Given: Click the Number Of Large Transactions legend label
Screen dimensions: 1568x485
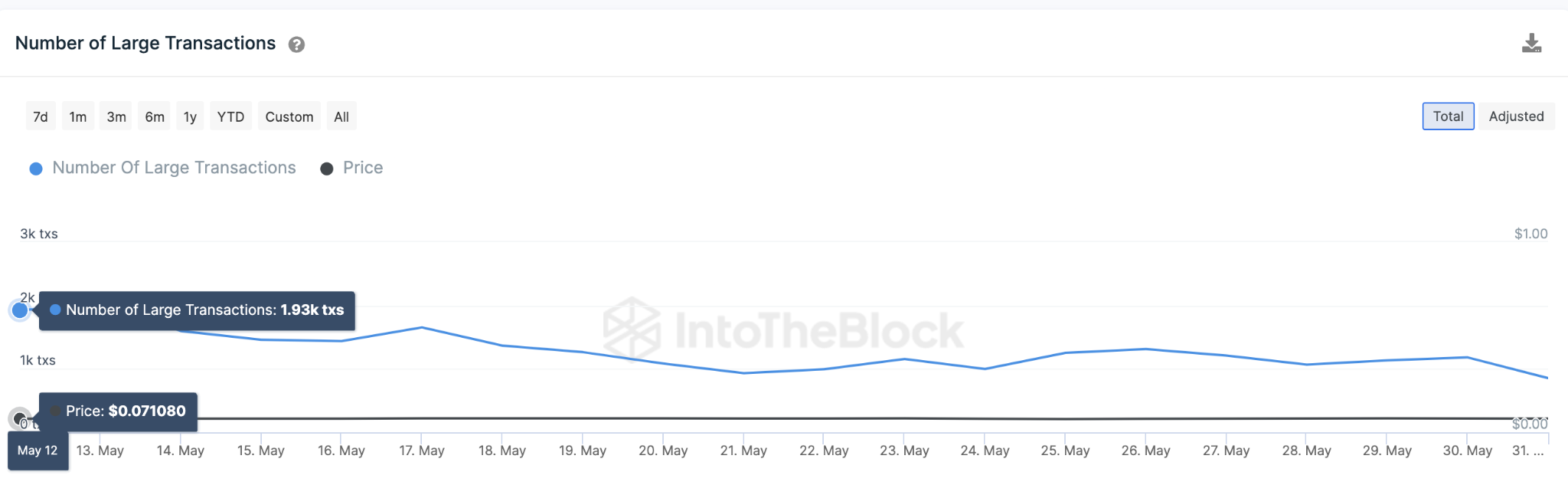Looking at the screenshot, I should coord(174,168).
